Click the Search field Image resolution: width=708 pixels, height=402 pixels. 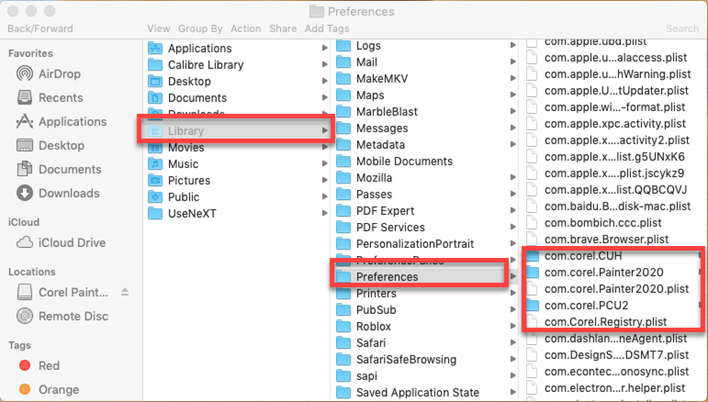pyautogui.click(x=682, y=28)
